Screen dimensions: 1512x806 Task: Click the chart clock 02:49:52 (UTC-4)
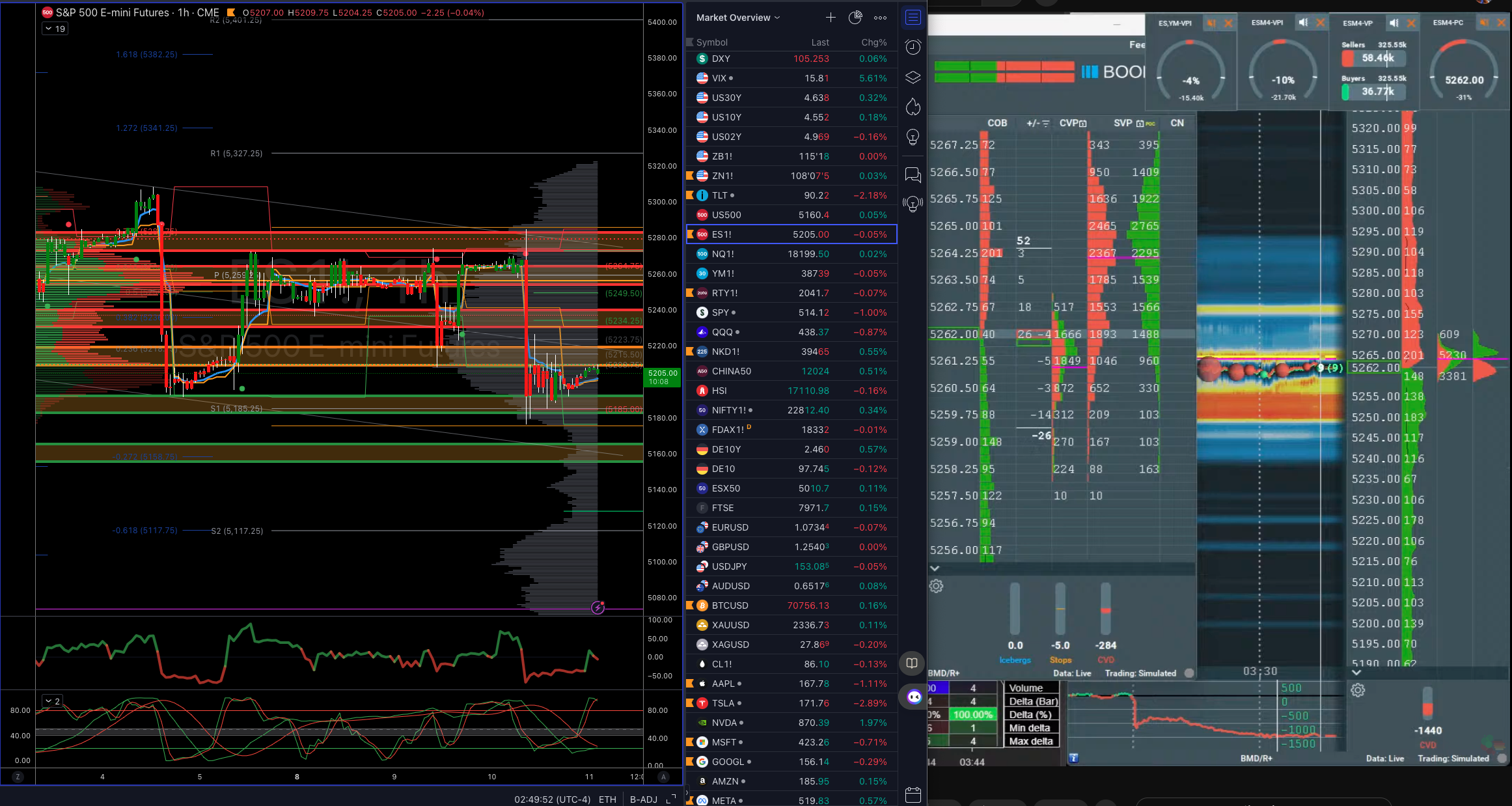[x=553, y=799]
